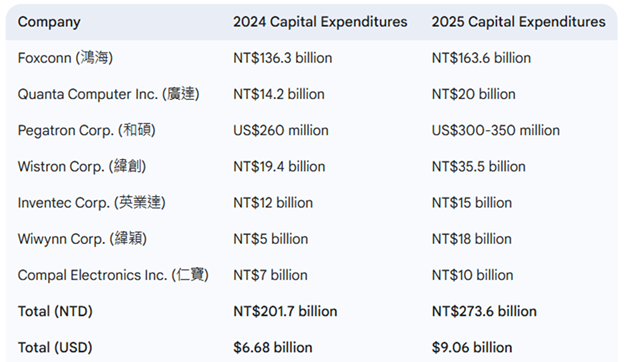Select Wiwynn's NT$18 billion value
The height and width of the screenshot is (362, 624).
pos(472,239)
